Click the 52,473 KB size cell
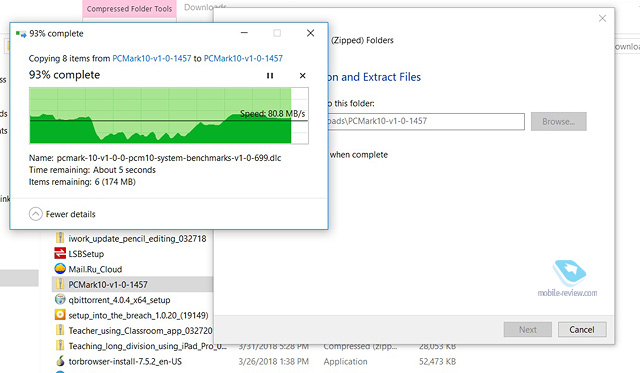The height and width of the screenshot is (373, 640). [438, 362]
